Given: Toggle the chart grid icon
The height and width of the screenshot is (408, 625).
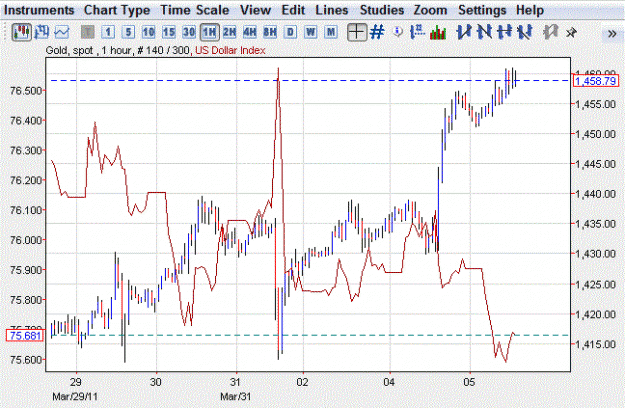Looking at the screenshot, I should click(377, 32).
